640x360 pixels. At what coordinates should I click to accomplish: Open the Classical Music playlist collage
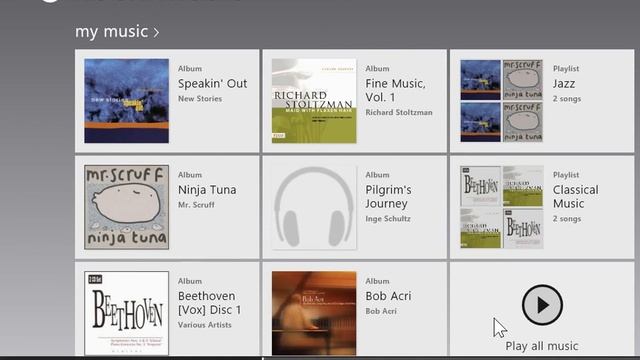coord(501,207)
